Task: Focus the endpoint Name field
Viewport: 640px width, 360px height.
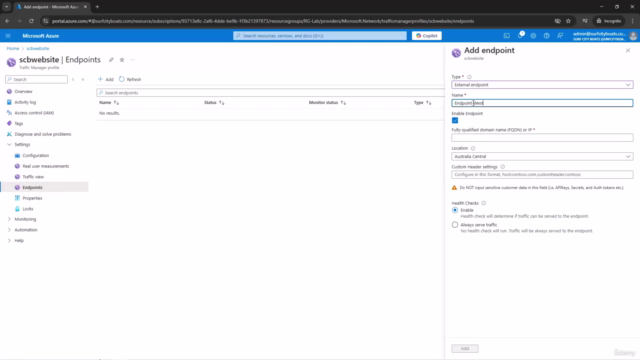Action: click(542, 103)
